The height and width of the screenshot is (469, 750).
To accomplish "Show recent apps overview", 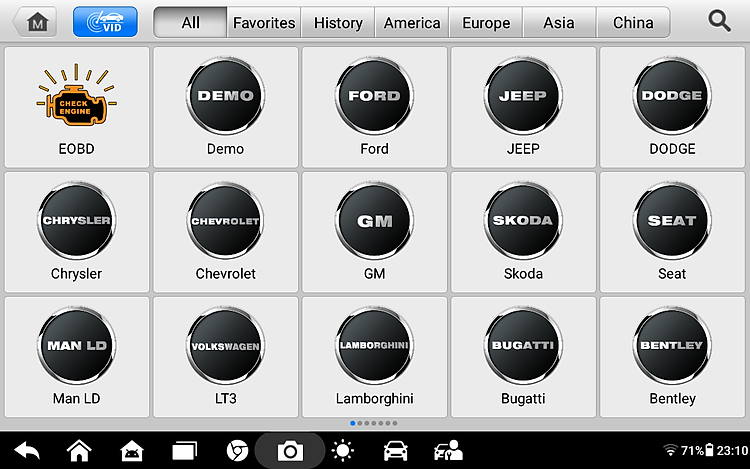I will tap(185, 450).
